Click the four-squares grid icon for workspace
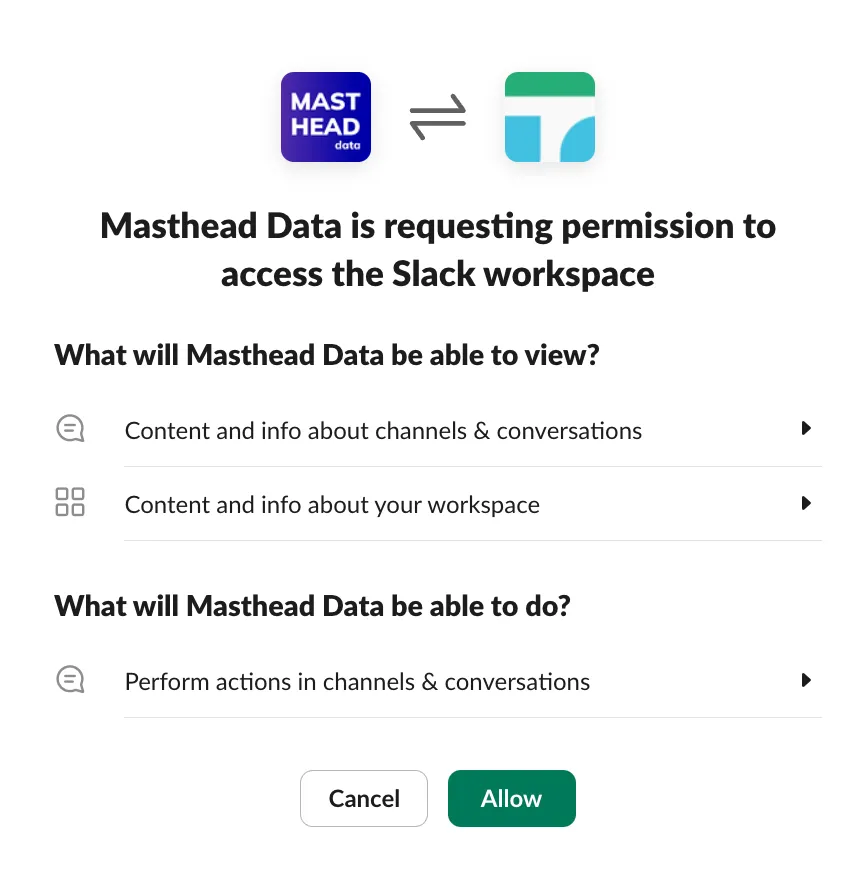The width and height of the screenshot is (860, 880). coord(70,502)
